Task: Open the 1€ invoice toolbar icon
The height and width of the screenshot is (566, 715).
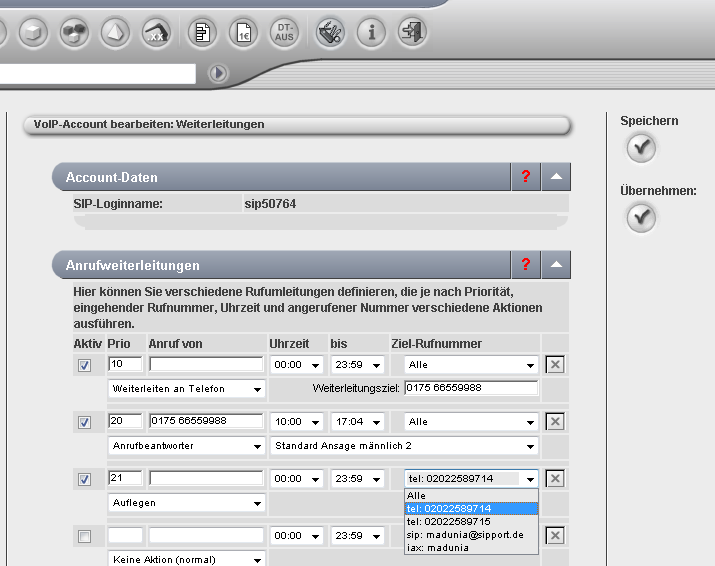Action: pyautogui.click(x=244, y=33)
